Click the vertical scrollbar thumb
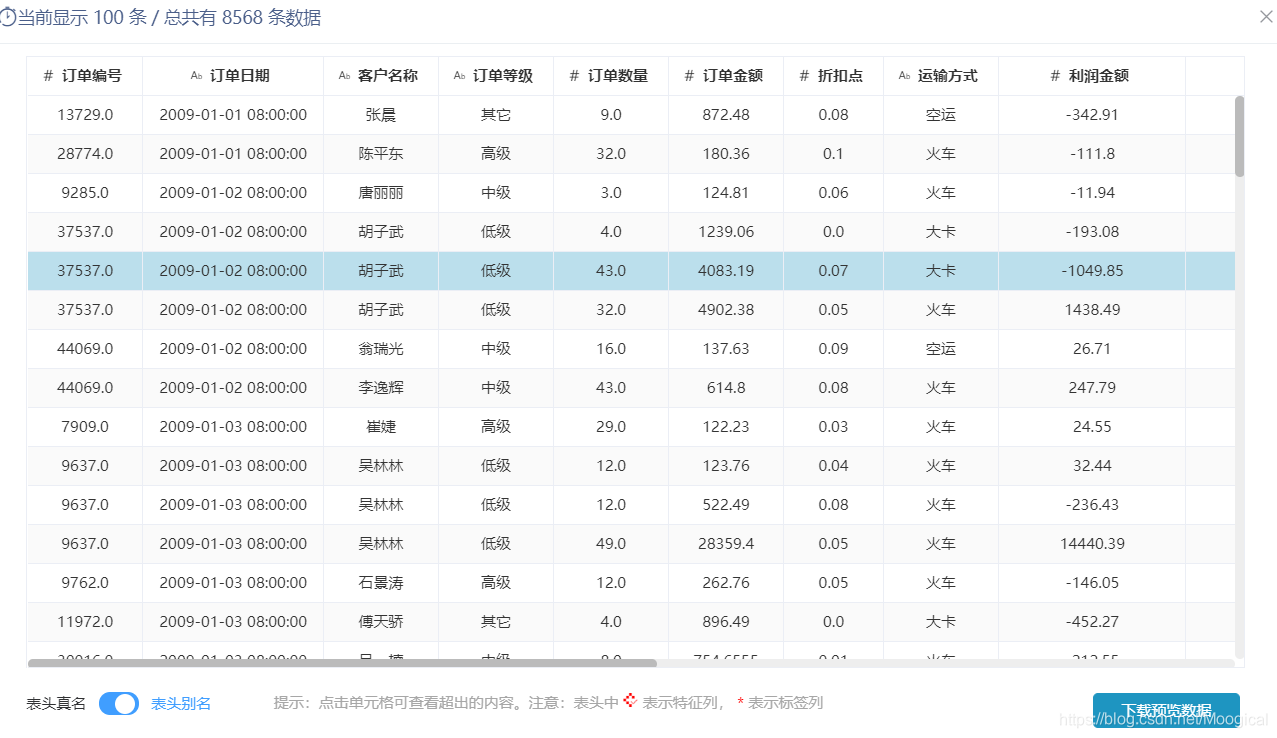 click(1240, 136)
